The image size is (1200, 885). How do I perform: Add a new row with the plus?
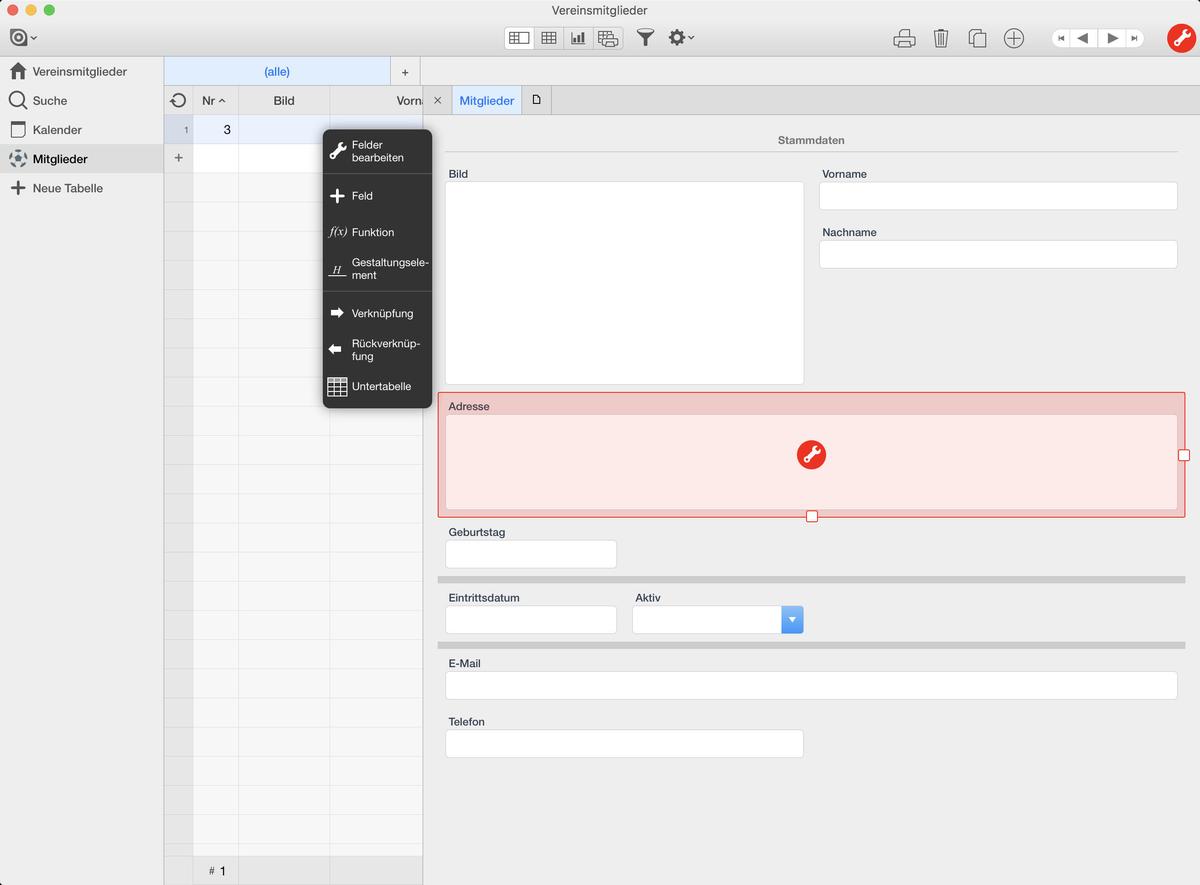pyautogui.click(x=178, y=158)
